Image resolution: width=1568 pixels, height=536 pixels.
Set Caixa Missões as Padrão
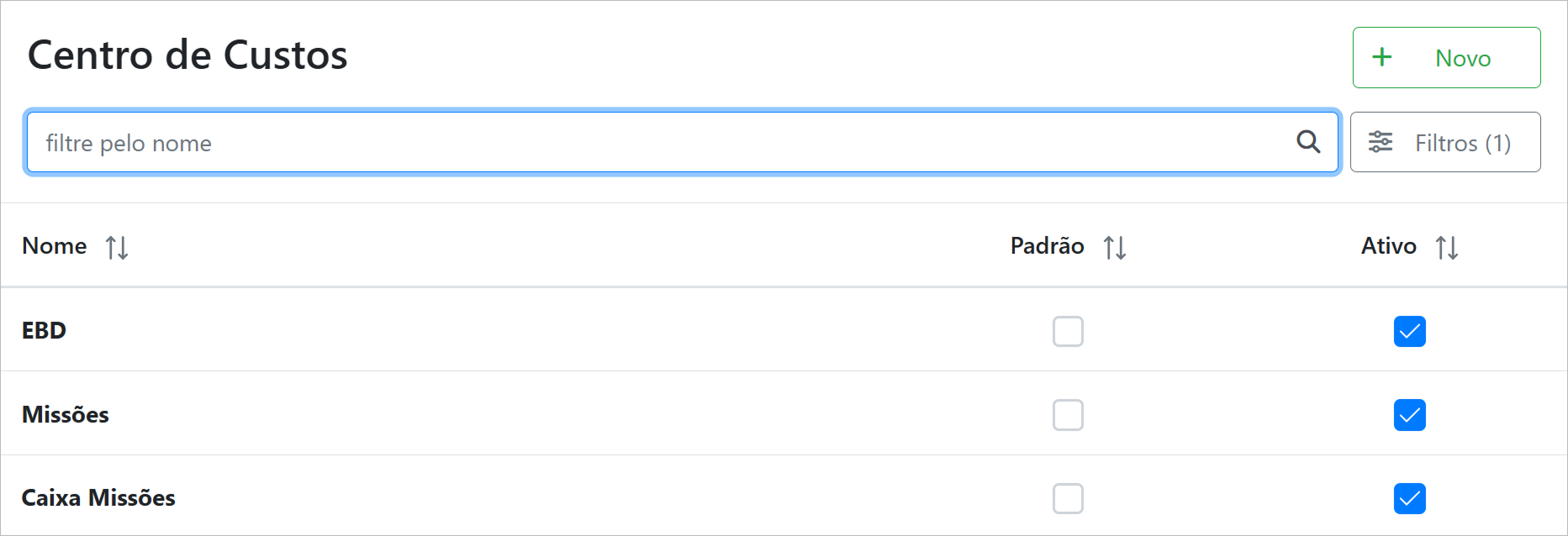point(1068,498)
